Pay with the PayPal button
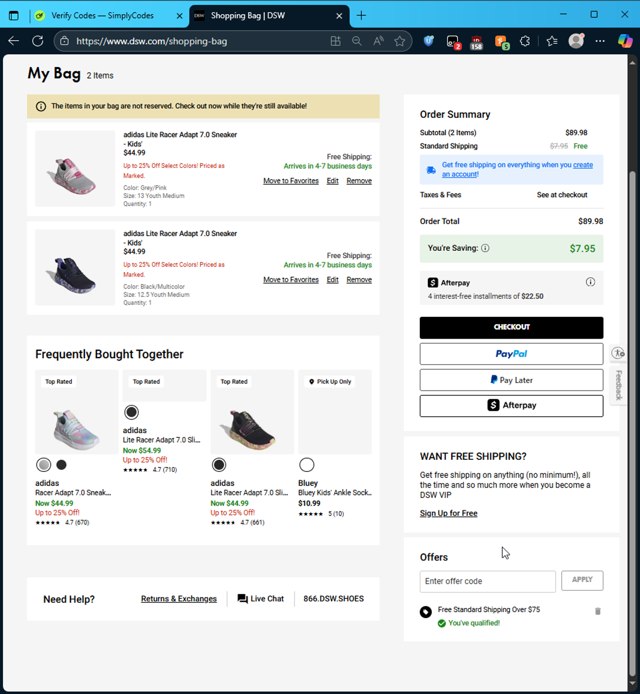The image size is (640, 694). pyautogui.click(x=511, y=354)
